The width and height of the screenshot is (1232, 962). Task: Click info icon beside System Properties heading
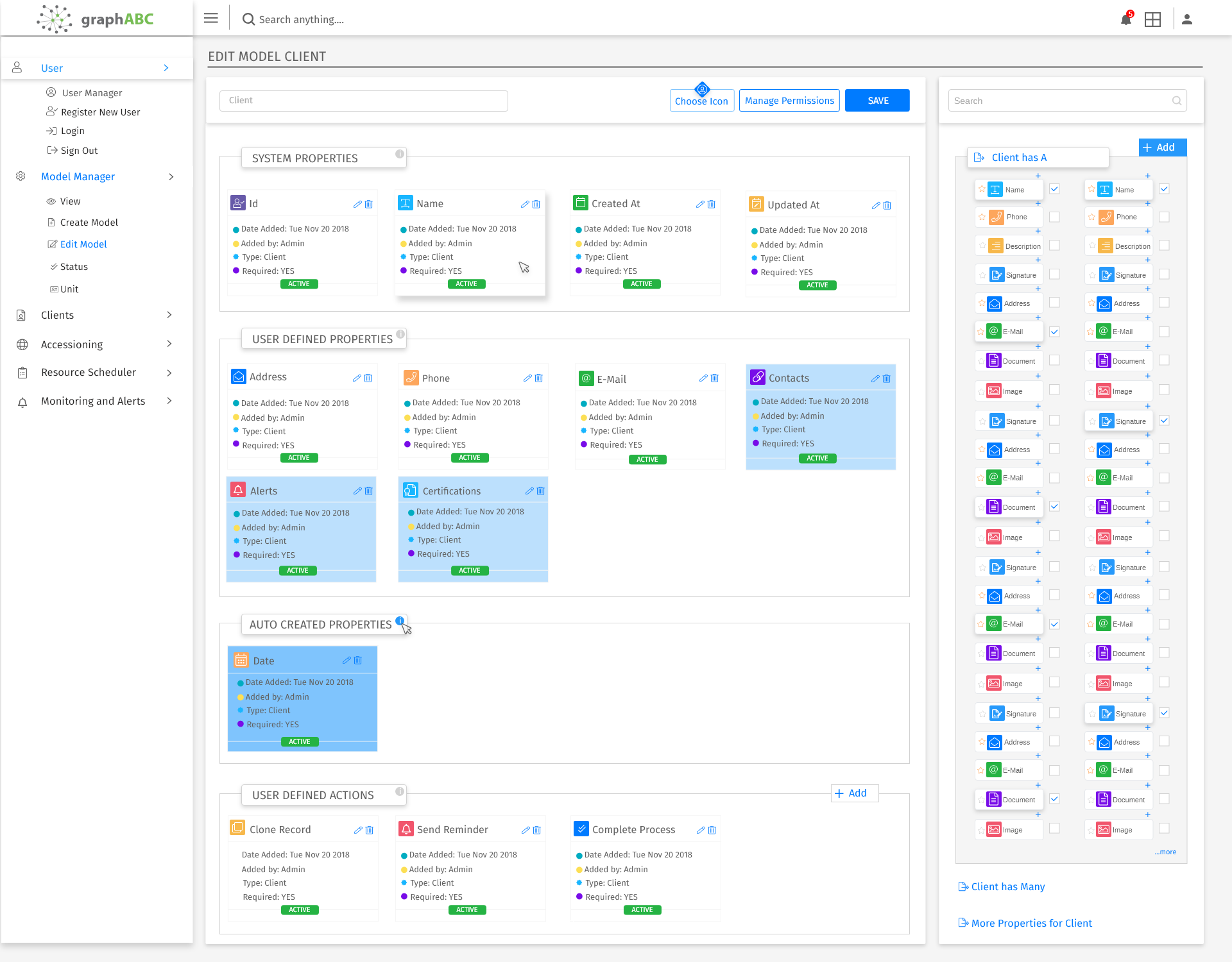pos(400,154)
